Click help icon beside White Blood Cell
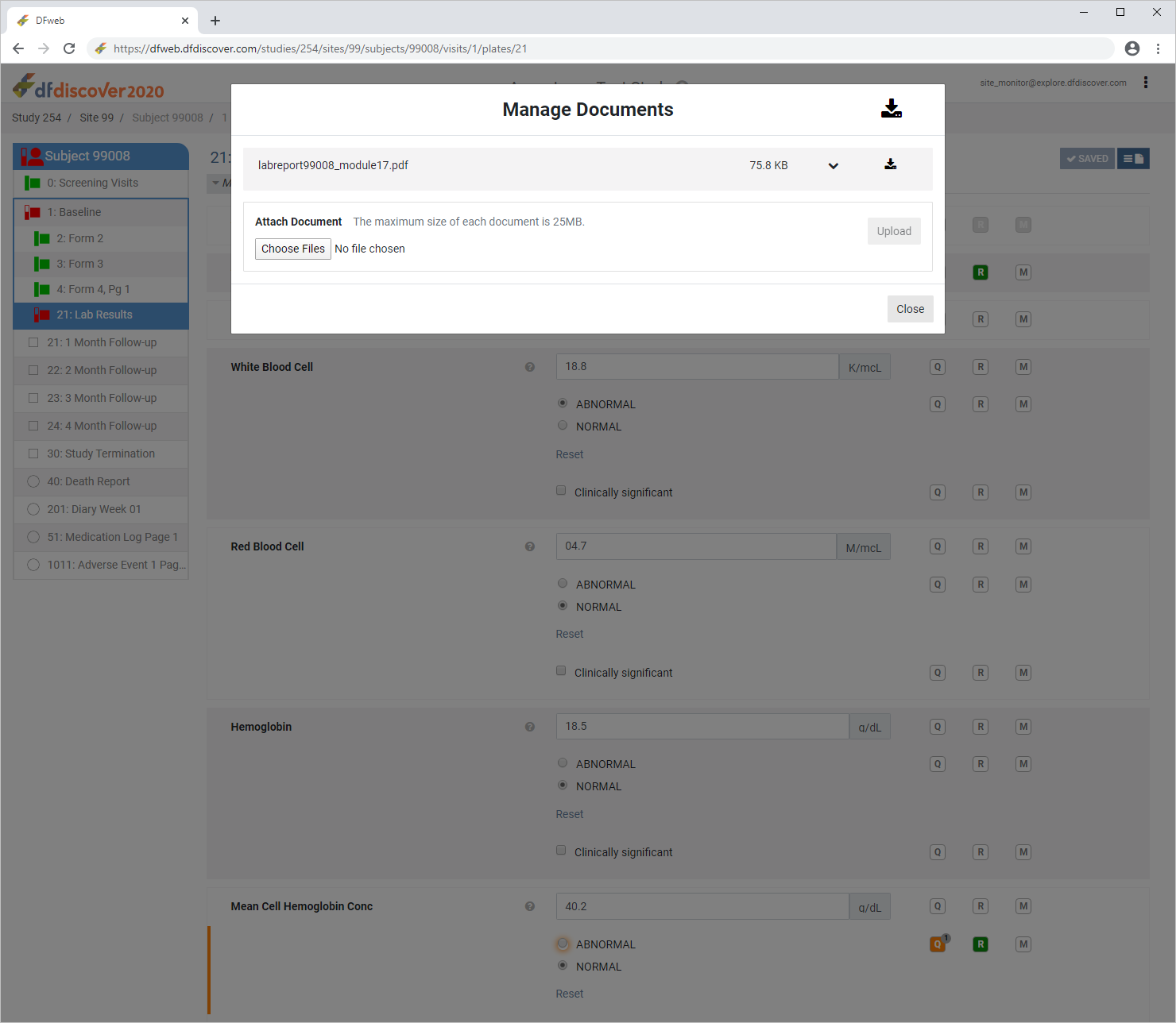Screen dimensions: 1176x1023 [530, 367]
